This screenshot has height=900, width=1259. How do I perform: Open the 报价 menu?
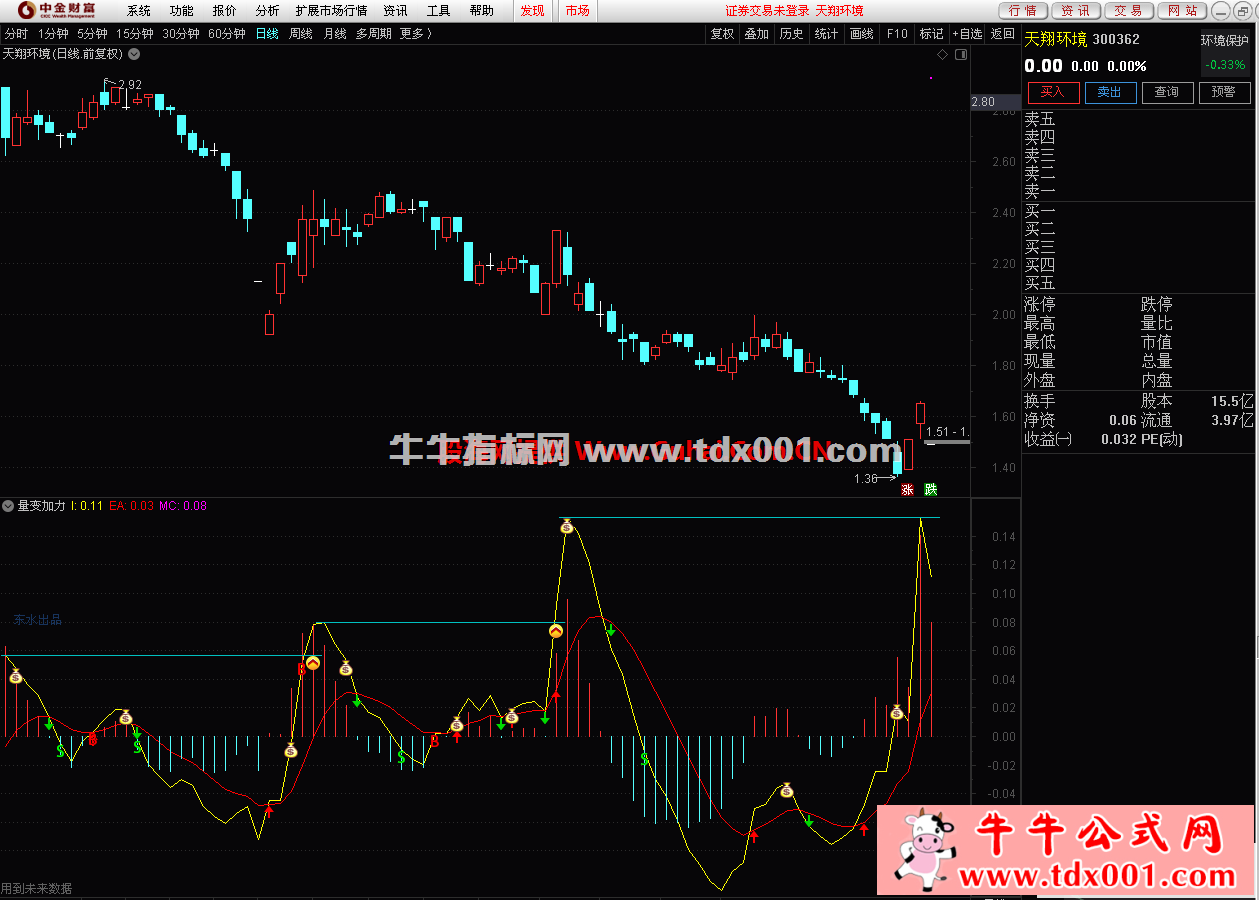click(224, 11)
